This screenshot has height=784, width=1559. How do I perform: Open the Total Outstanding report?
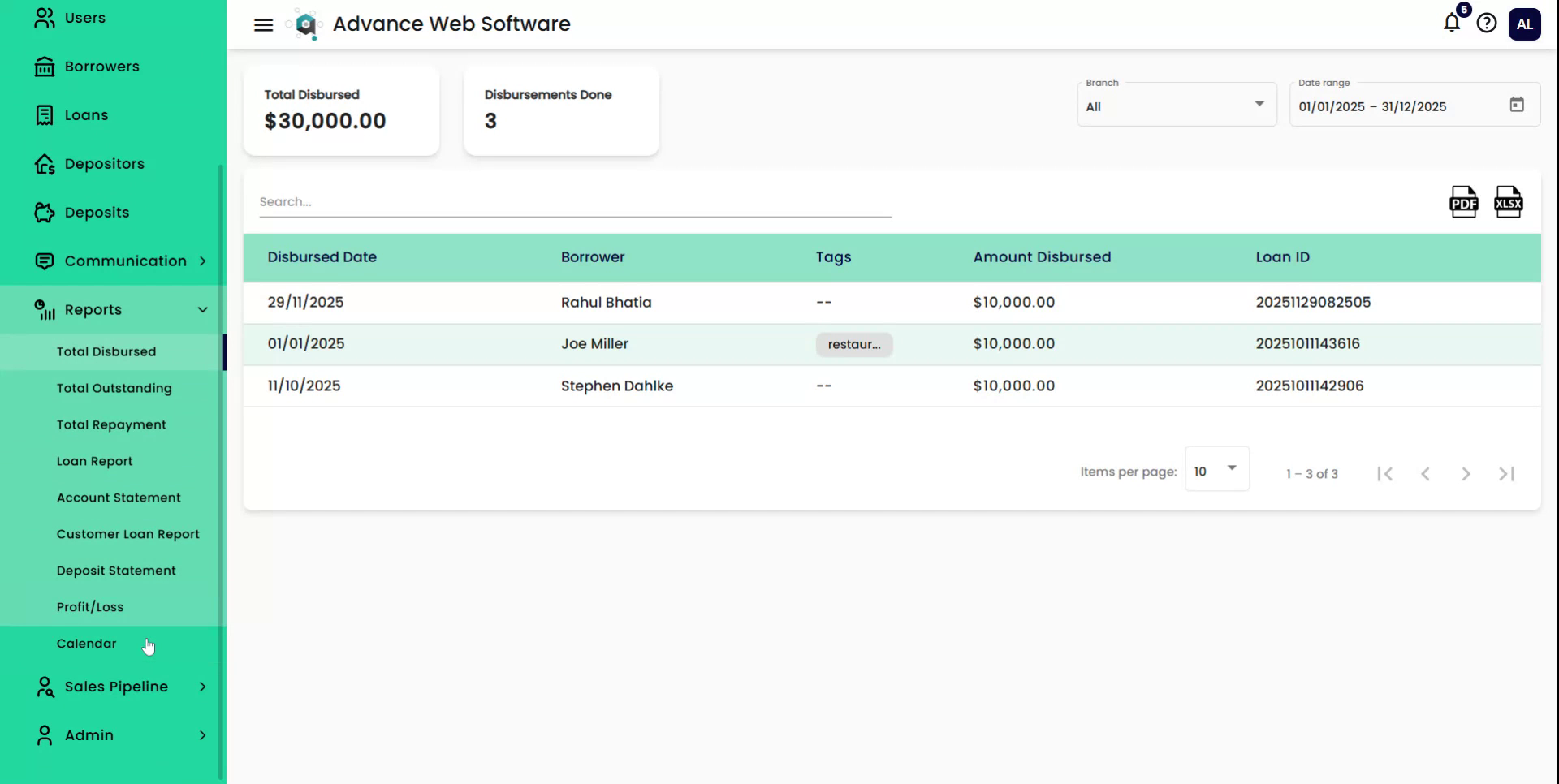(114, 388)
